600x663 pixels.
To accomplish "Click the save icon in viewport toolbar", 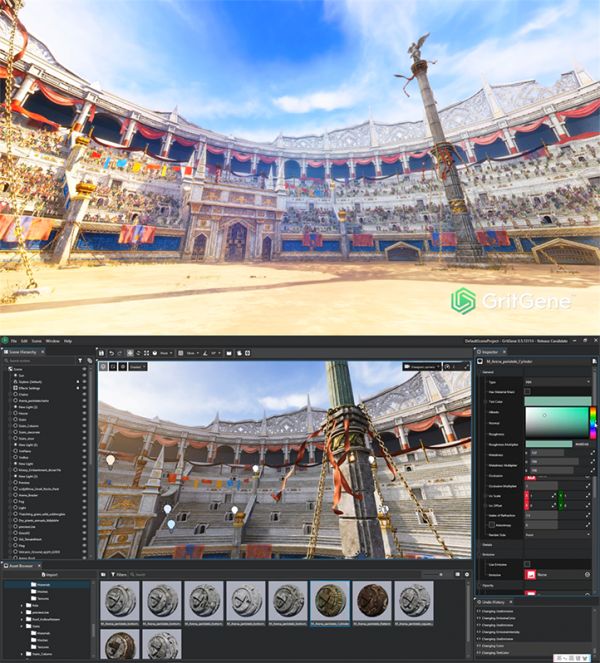I will pos(101,353).
